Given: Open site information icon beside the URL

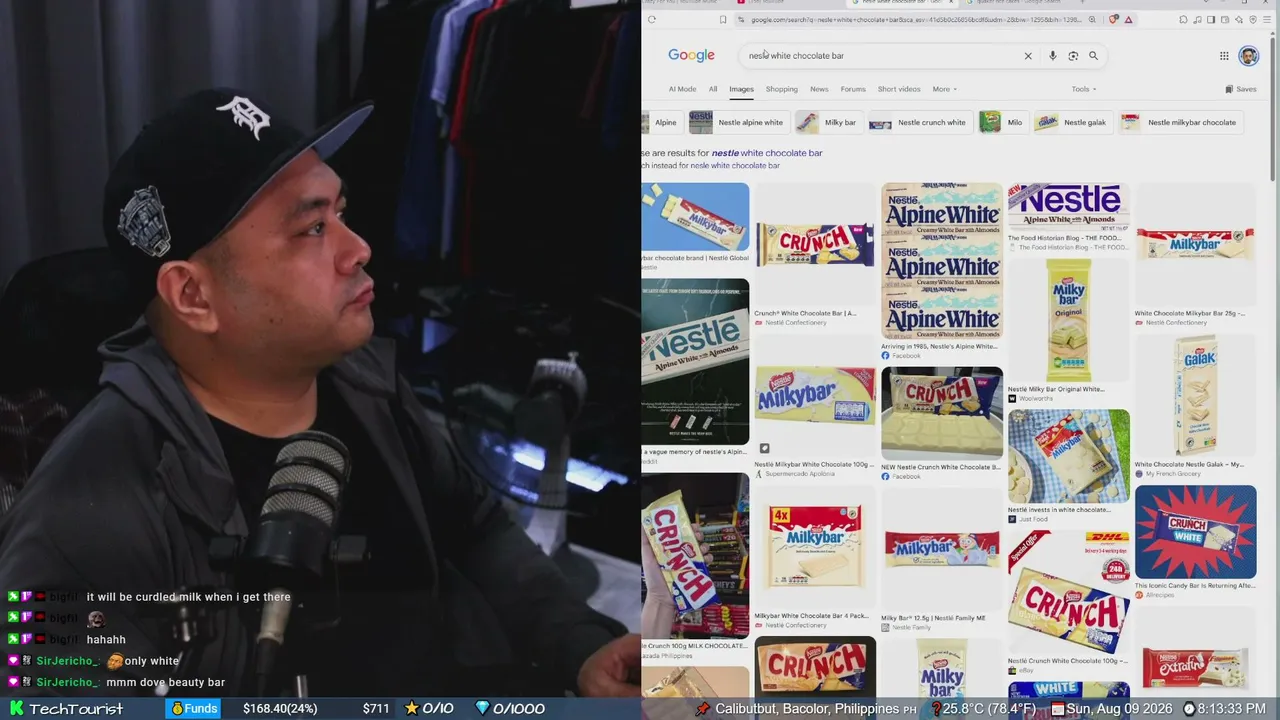Looking at the screenshot, I should tap(741, 19).
